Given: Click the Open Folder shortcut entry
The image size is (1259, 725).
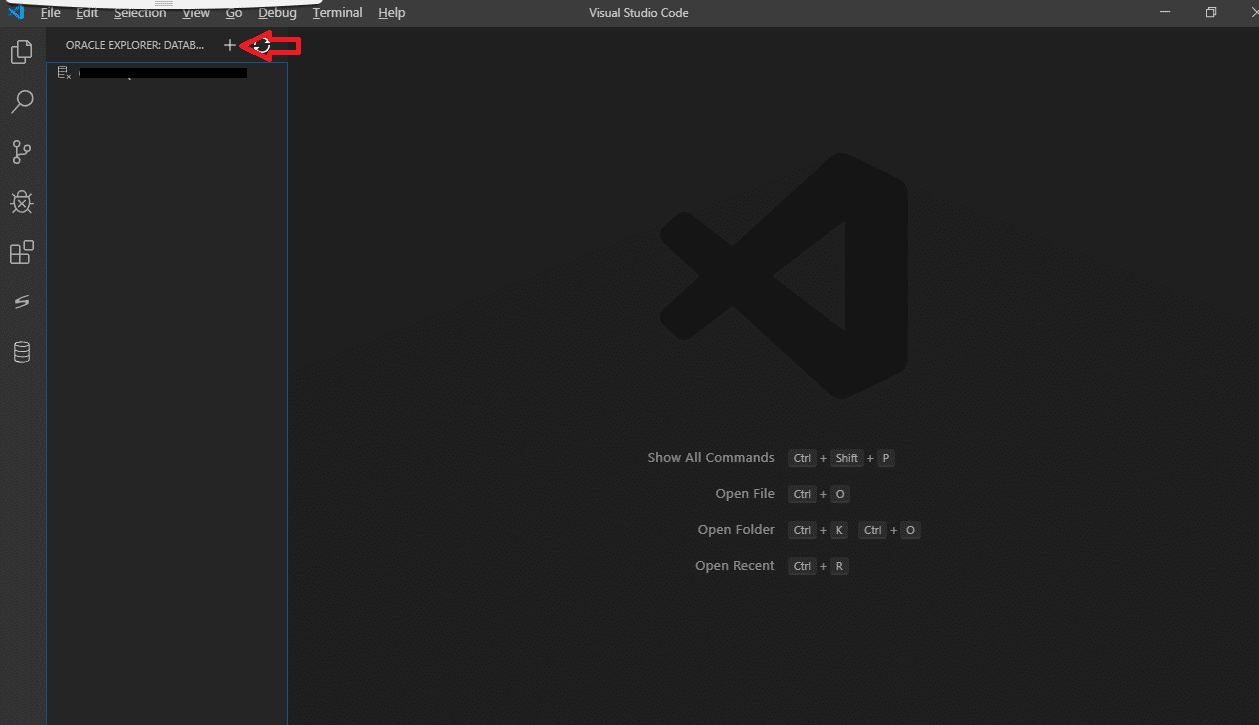Looking at the screenshot, I should coord(736,529).
